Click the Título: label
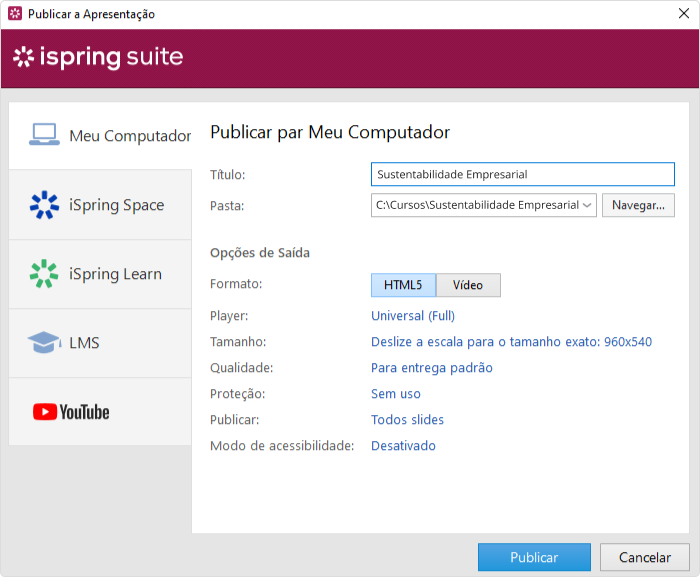 tap(228, 174)
